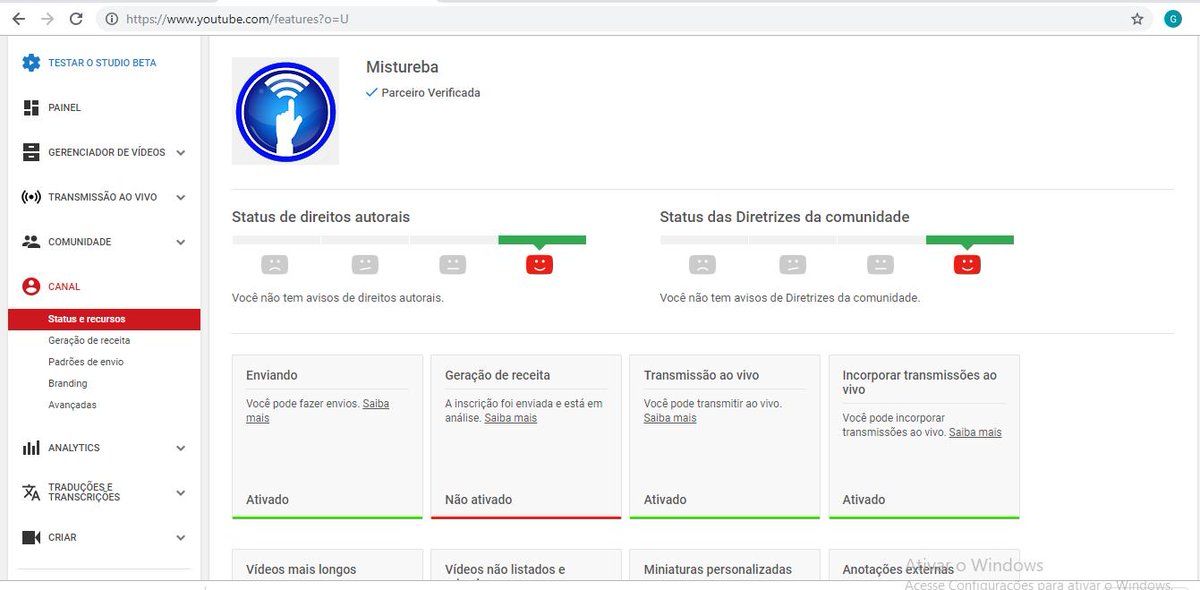This screenshot has width=1200, height=590.
Task: Click the browser address bar URL
Action: (x=237, y=19)
